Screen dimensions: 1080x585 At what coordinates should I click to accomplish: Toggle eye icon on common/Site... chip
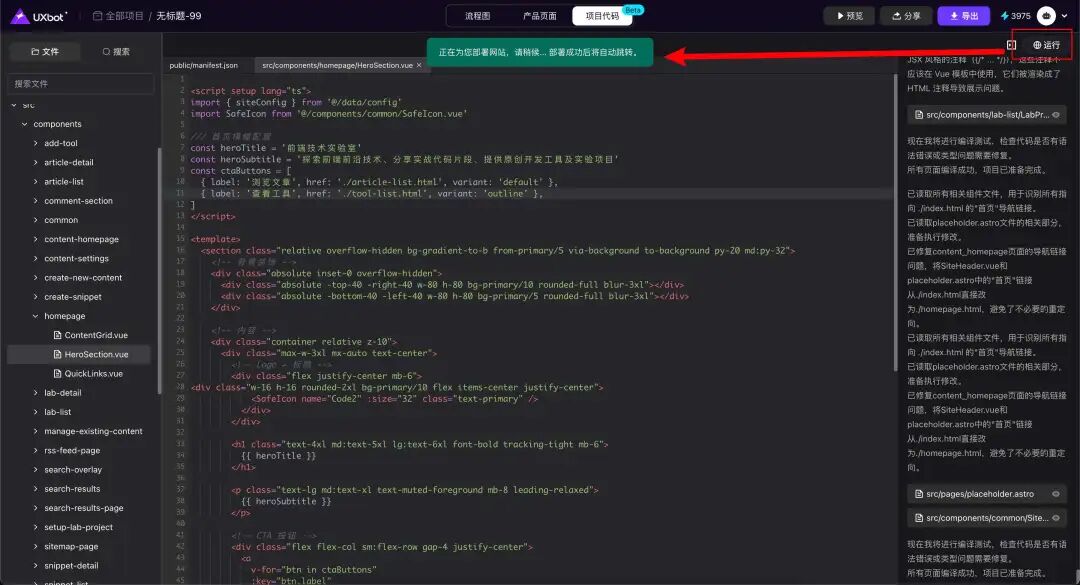(1056, 518)
